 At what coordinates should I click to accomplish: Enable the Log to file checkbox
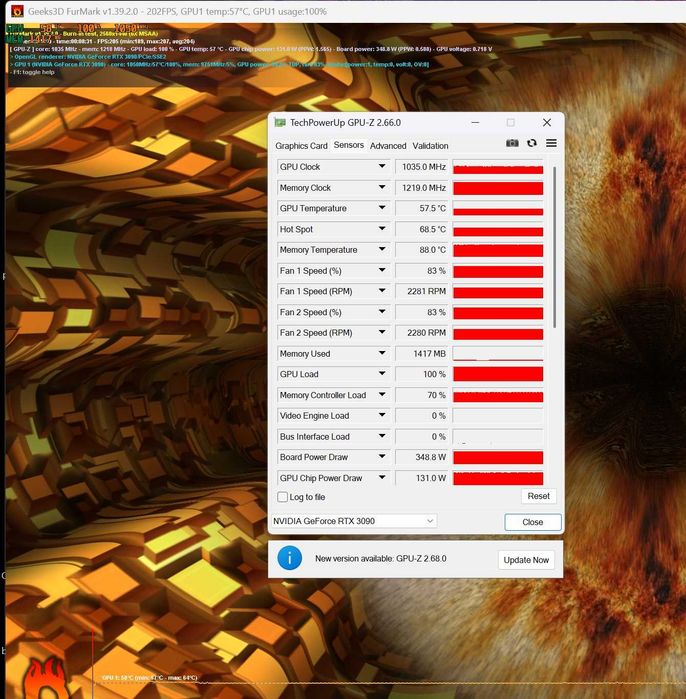point(283,497)
